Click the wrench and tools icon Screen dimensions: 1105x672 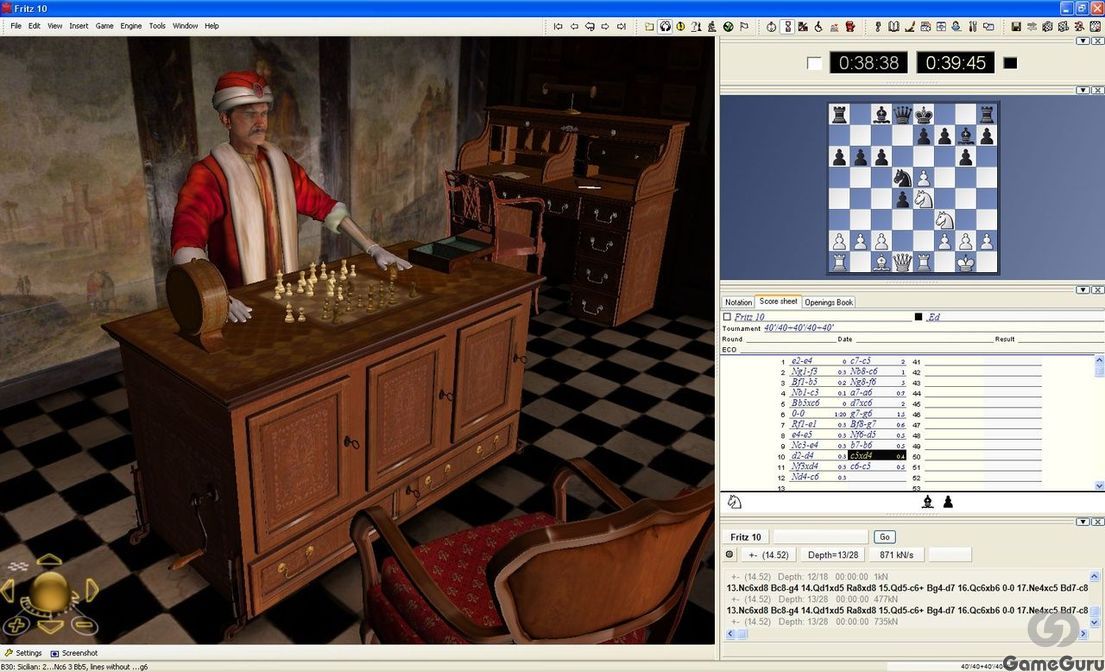tap(973, 27)
